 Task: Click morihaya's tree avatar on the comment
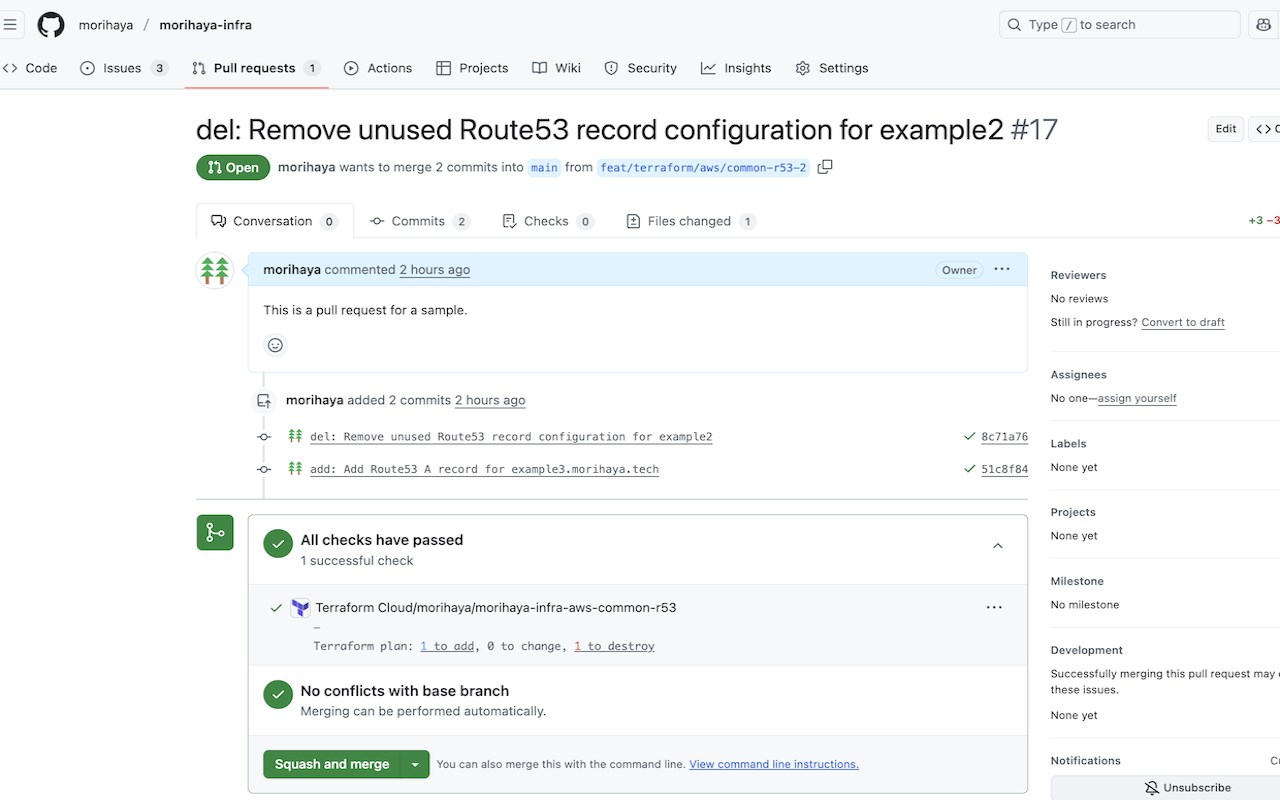click(x=215, y=270)
